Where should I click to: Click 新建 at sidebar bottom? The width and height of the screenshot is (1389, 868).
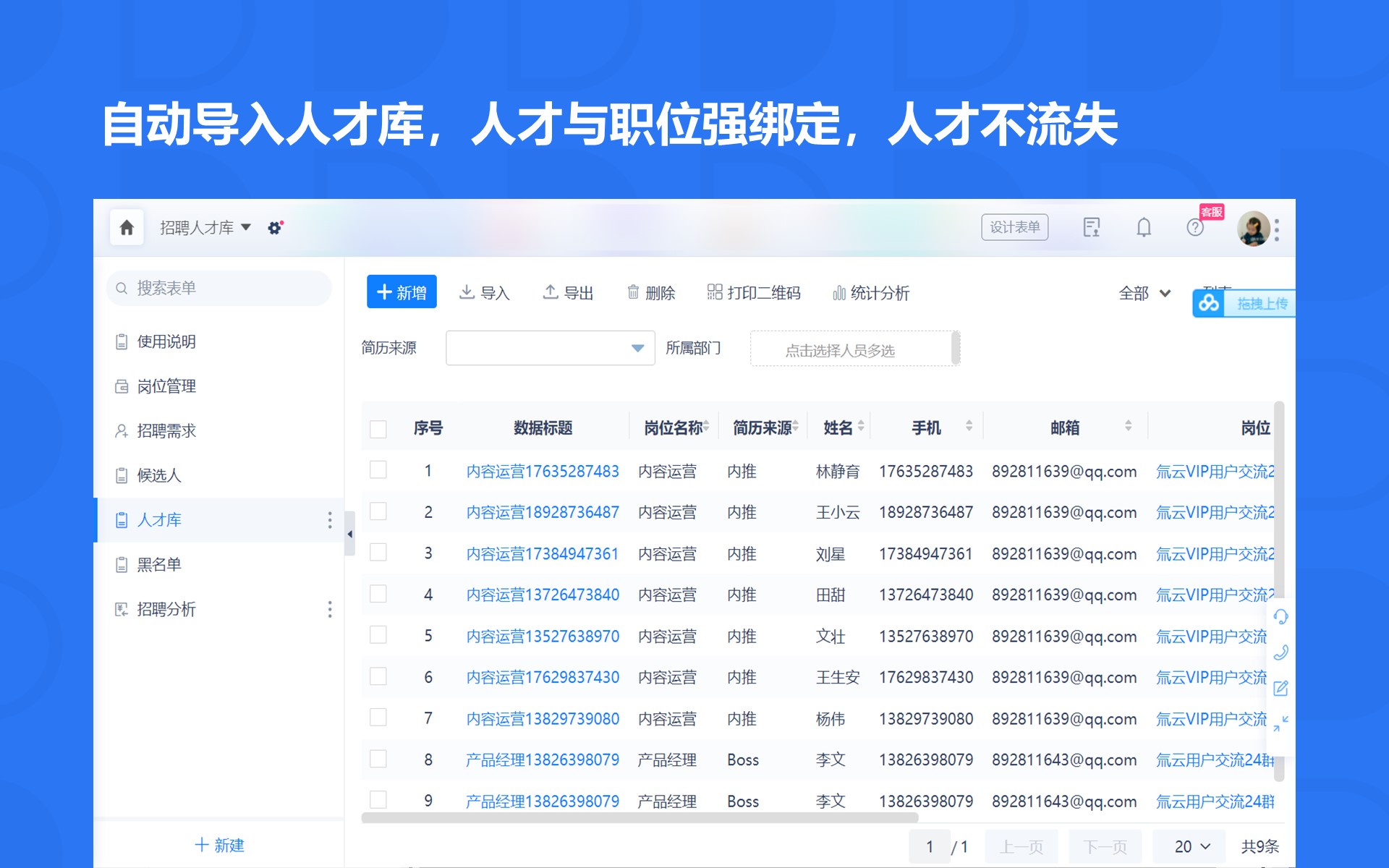point(219,845)
